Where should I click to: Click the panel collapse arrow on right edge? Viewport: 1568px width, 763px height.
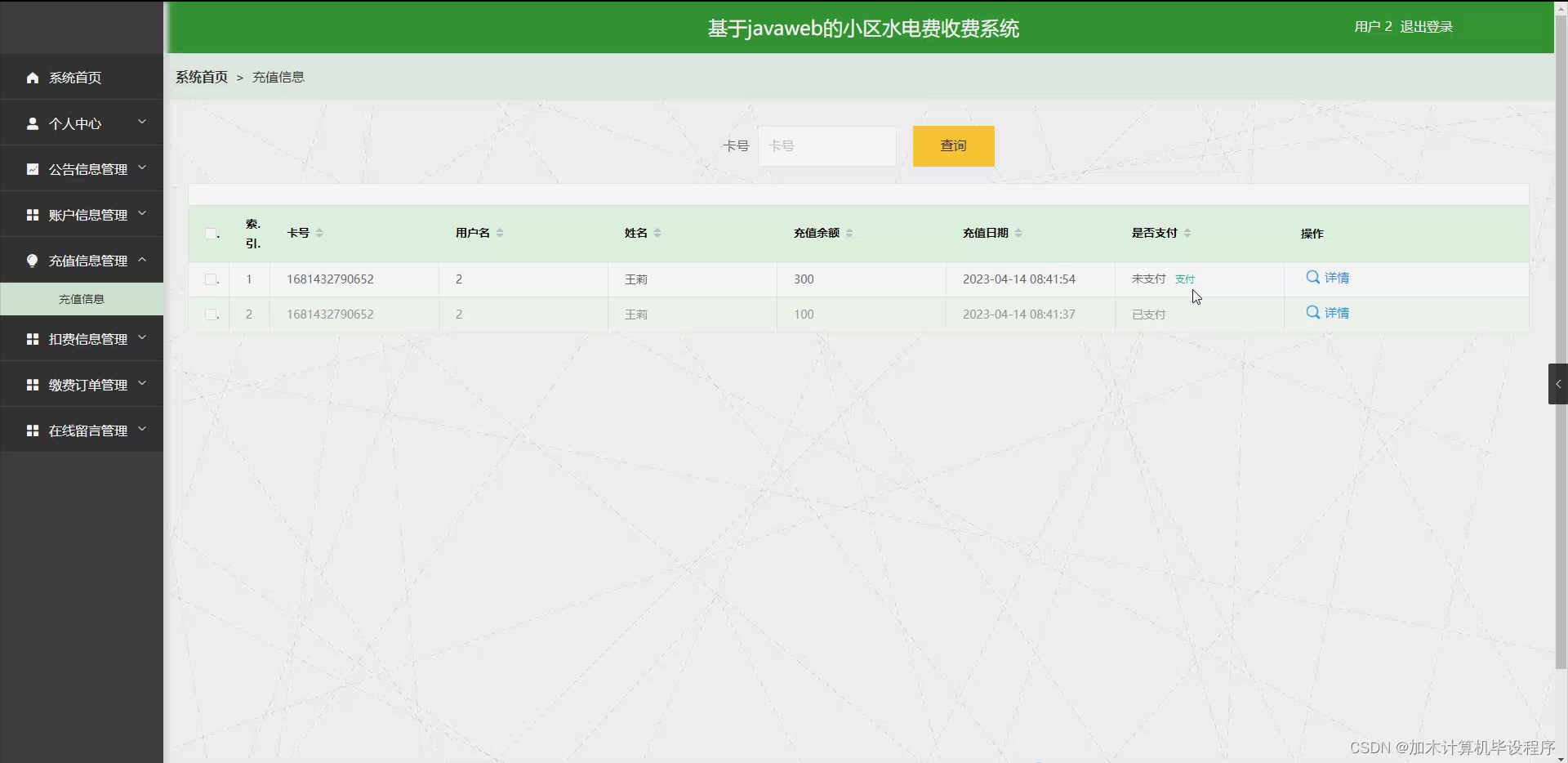click(1558, 383)
